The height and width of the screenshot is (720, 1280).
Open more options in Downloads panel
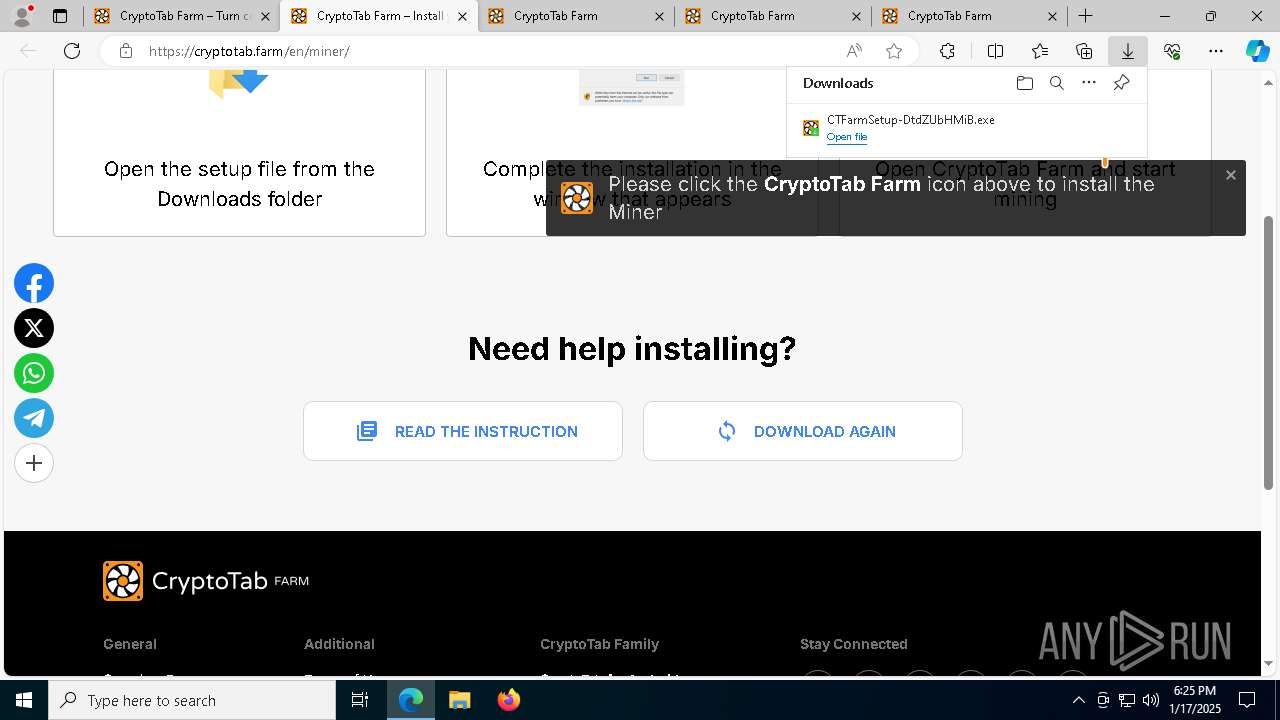1089,83
